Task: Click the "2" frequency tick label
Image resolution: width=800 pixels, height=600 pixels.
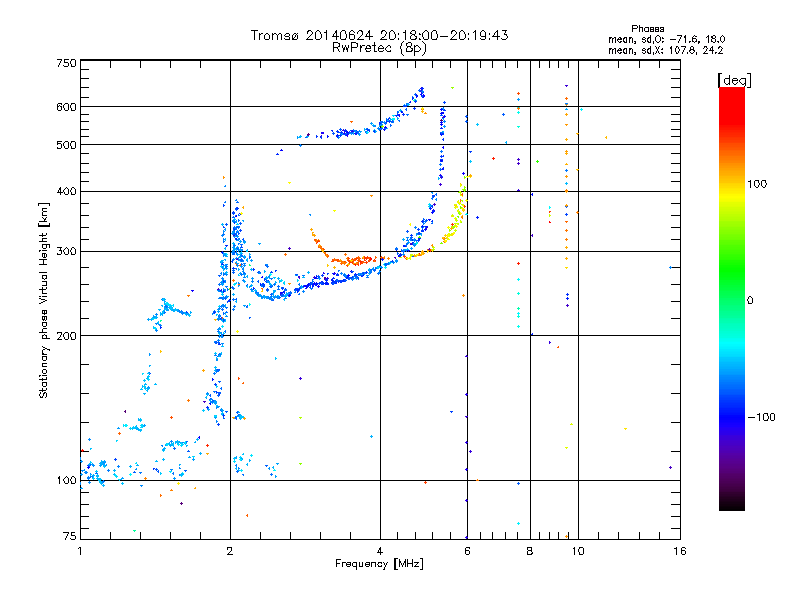Action: click(230, 551)
